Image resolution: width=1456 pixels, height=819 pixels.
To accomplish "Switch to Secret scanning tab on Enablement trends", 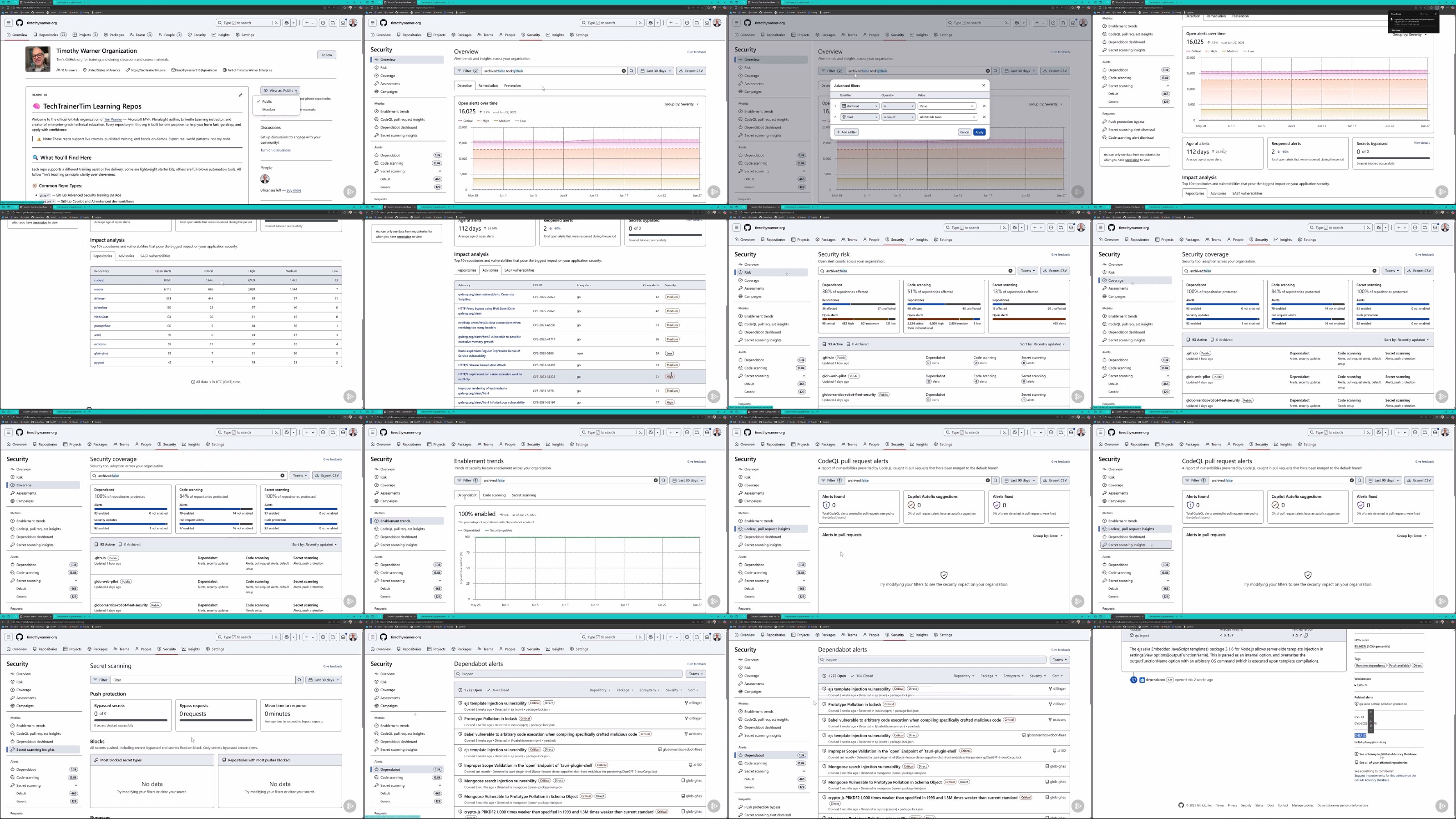I will point(523,495).
